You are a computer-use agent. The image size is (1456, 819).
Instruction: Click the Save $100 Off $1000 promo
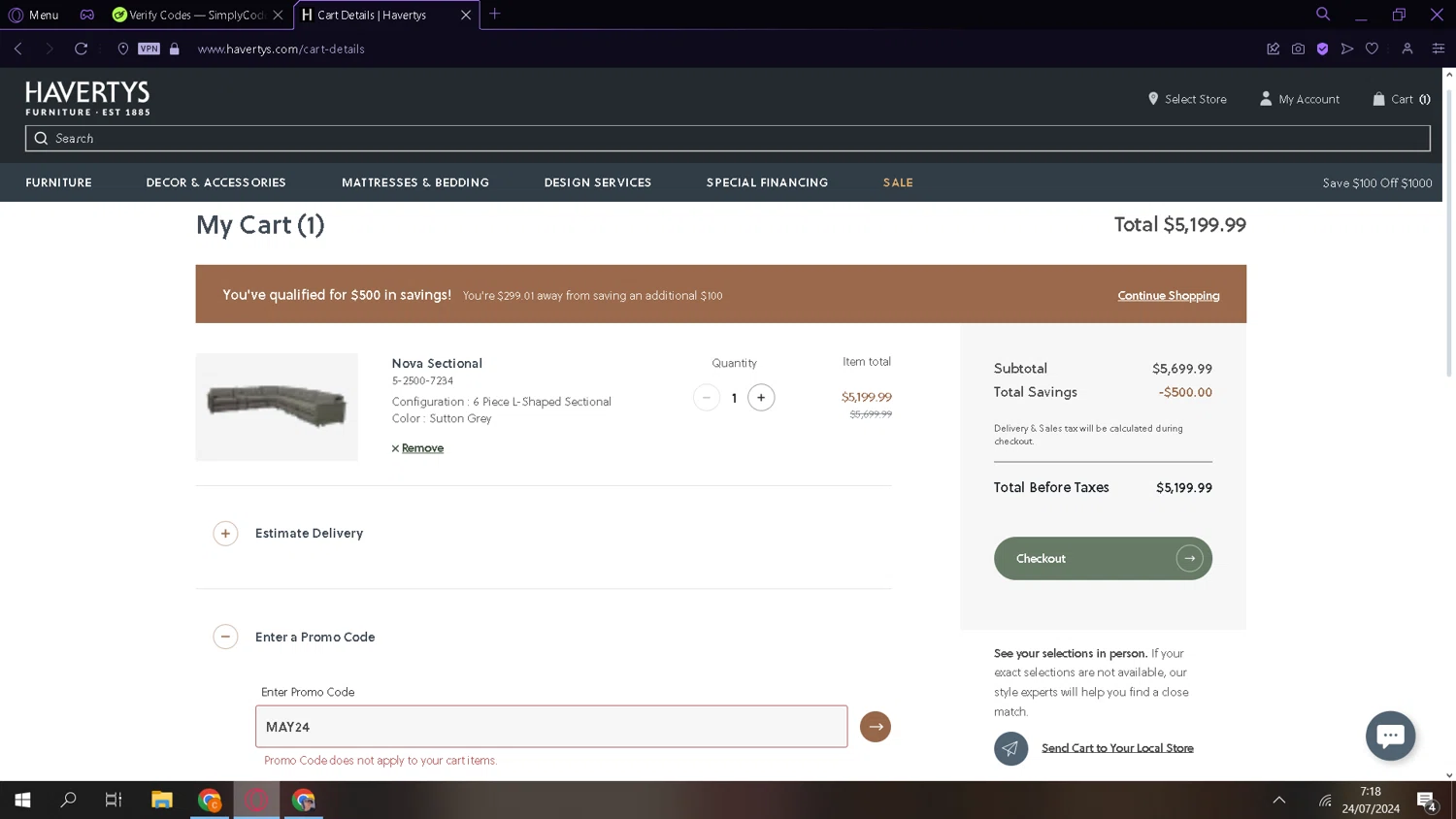coord(1376,183)
